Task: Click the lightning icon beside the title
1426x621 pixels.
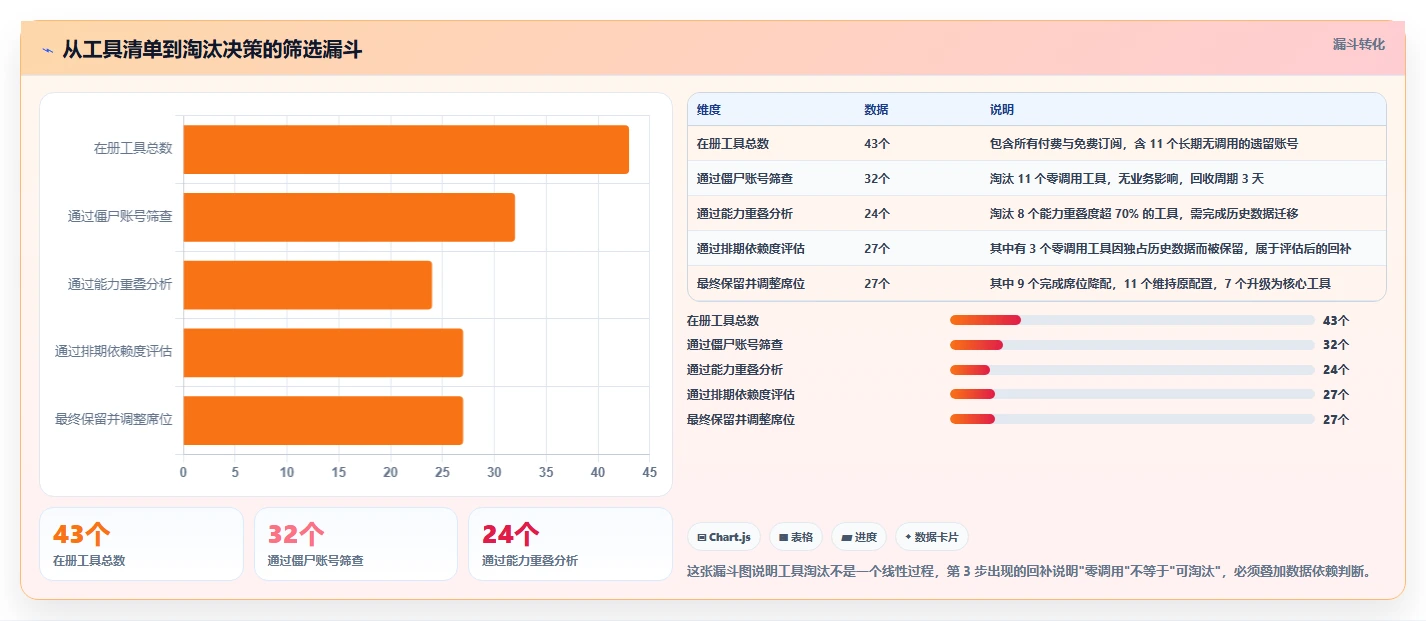Action: 47,50
